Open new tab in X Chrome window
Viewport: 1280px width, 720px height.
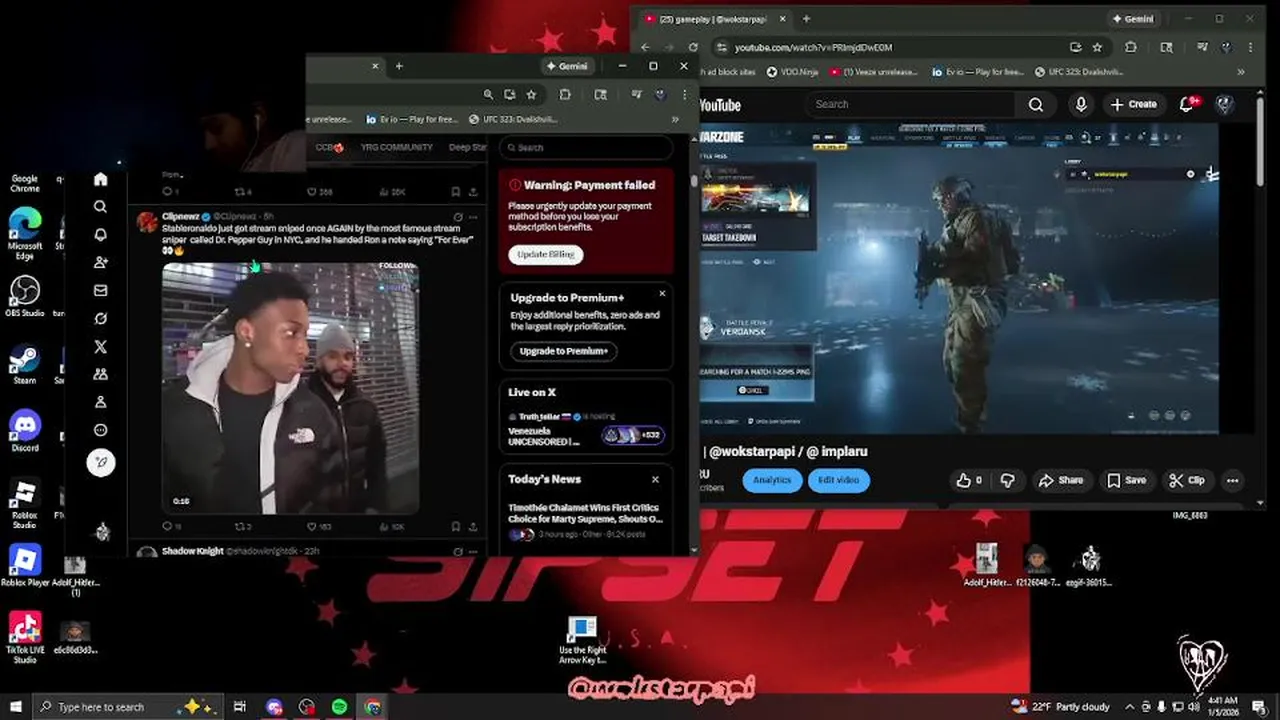pyautogui.click(x=399, y=66)
